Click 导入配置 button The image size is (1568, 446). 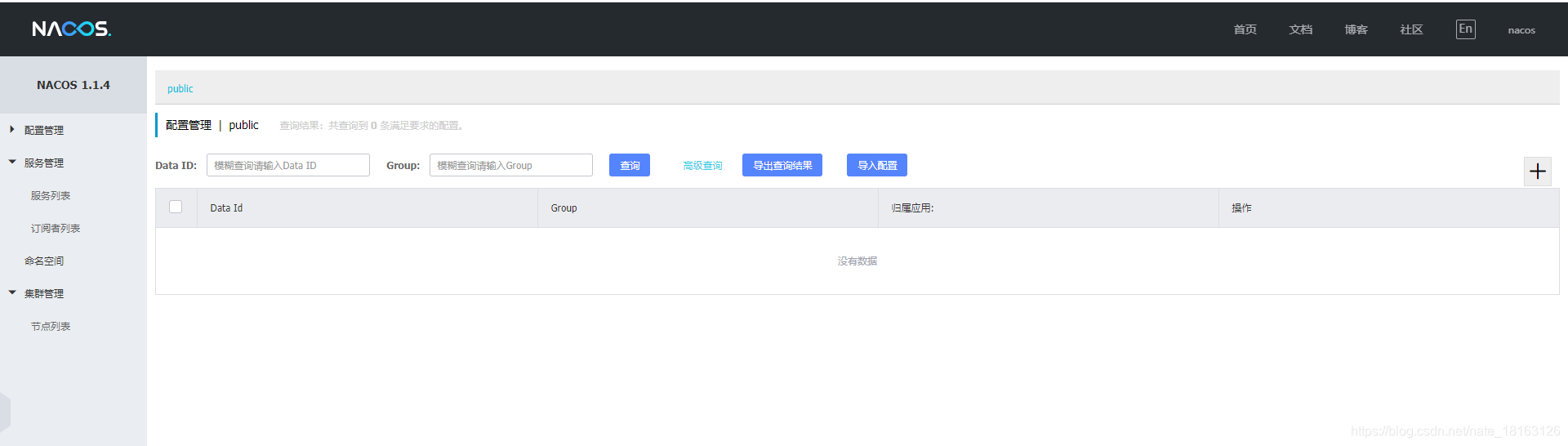877,165
